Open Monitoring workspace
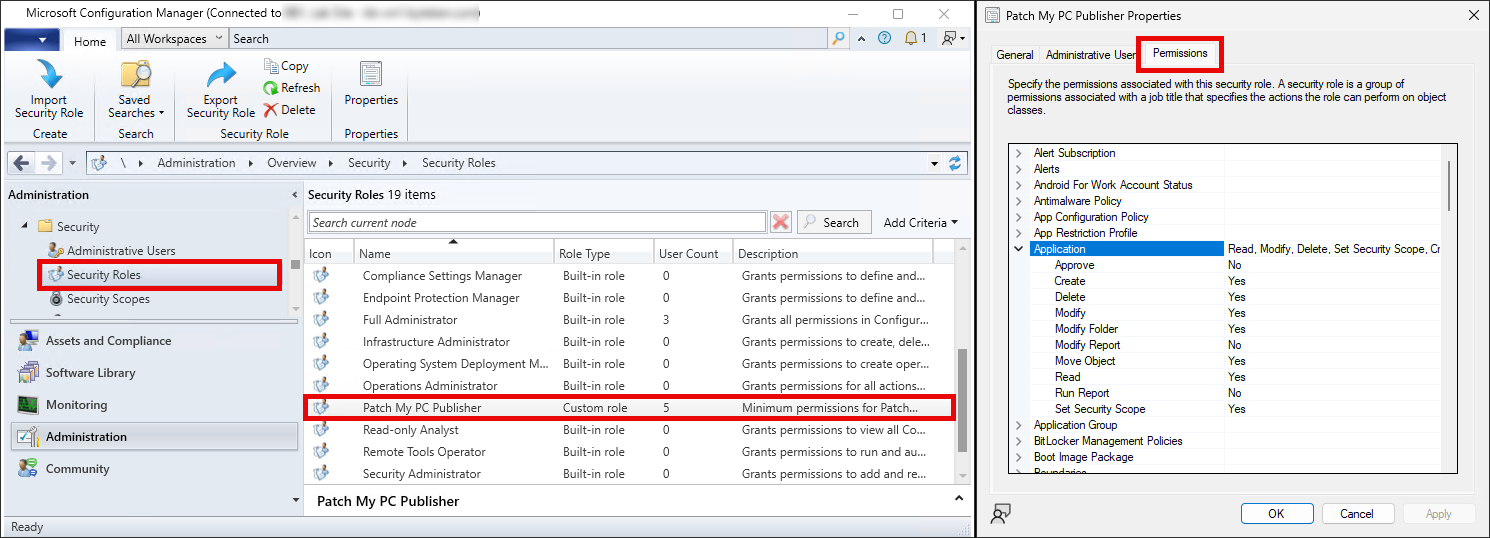 154,405
